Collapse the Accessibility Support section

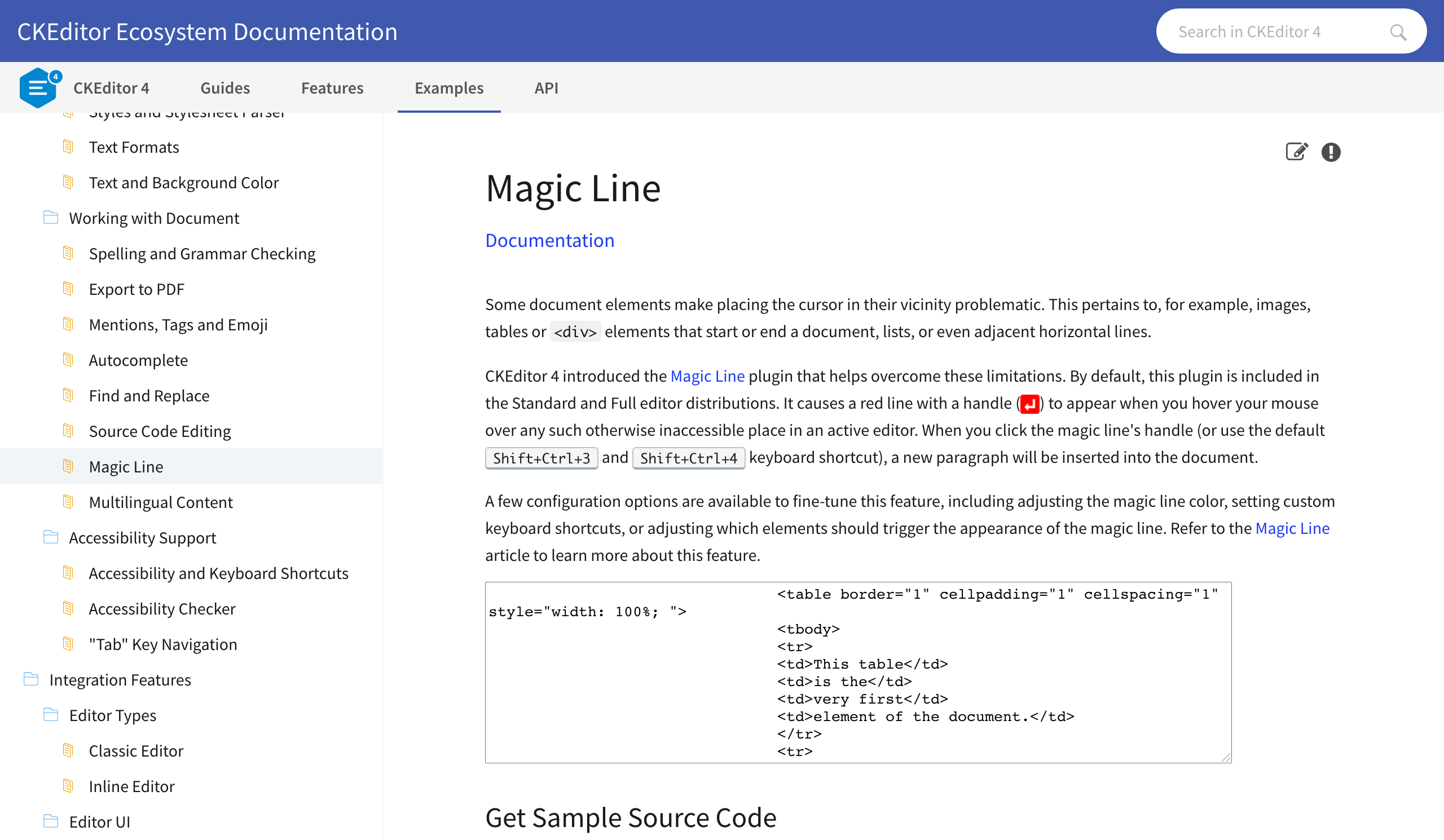tap(143, 538)
